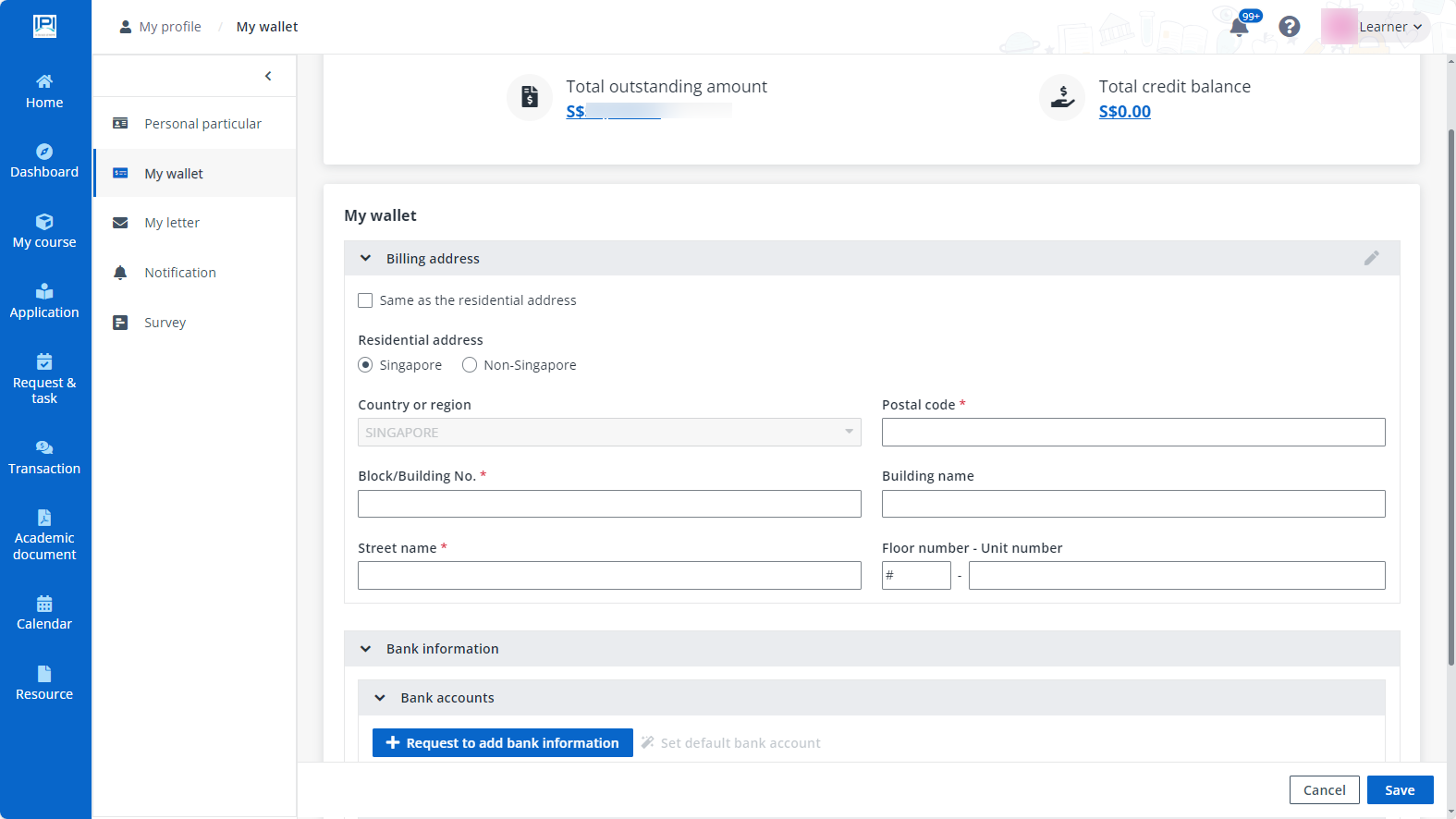The height and width of the screenshot is (819, 1456).
Task: Open Request & task section
Action: click(x=44, y=380)
